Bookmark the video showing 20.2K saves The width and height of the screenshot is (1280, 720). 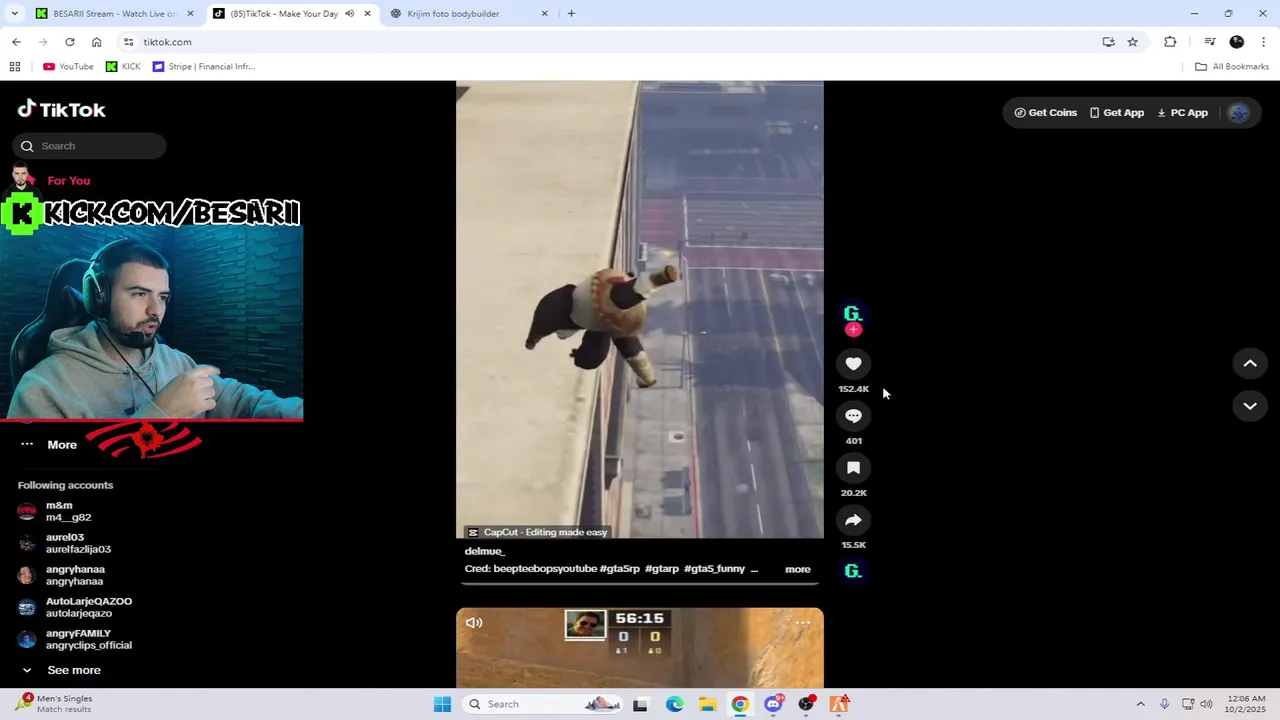click(x=853, y=468)
